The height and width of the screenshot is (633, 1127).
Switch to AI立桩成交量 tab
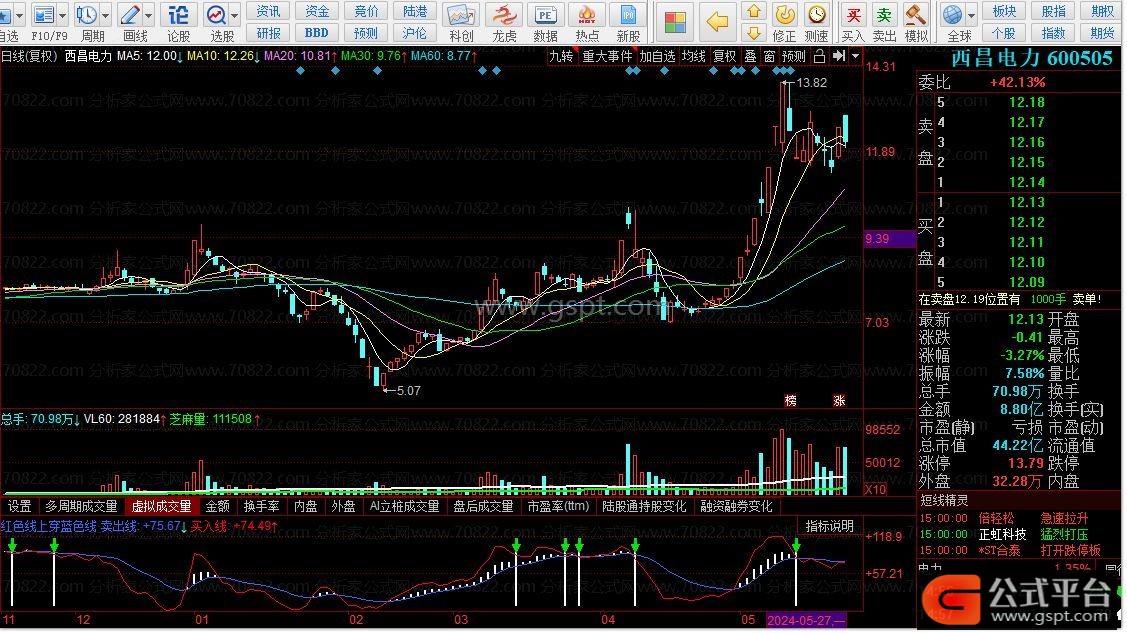point(405,507)
